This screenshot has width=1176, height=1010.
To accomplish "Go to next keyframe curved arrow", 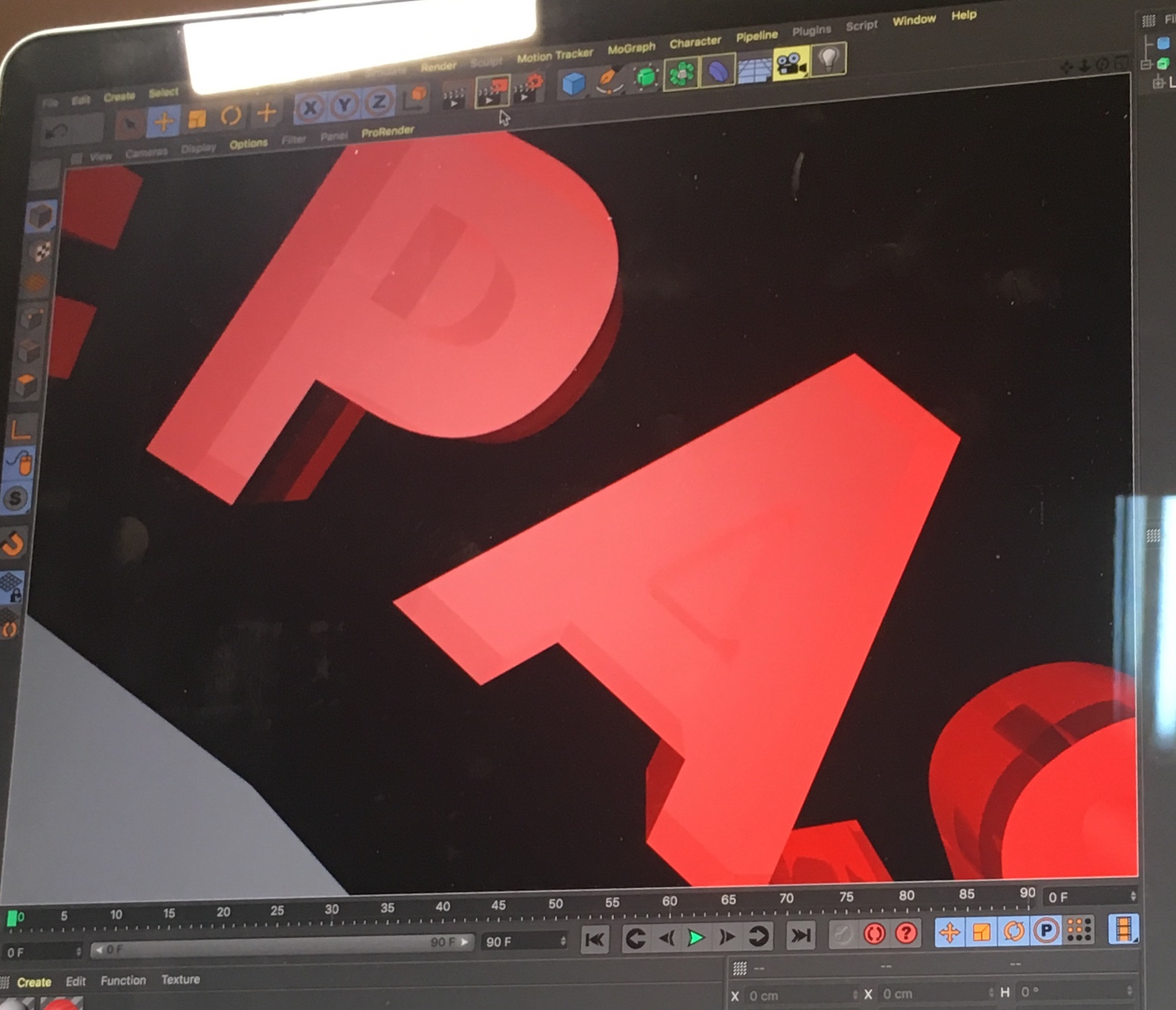I will (x=758, y=936).
